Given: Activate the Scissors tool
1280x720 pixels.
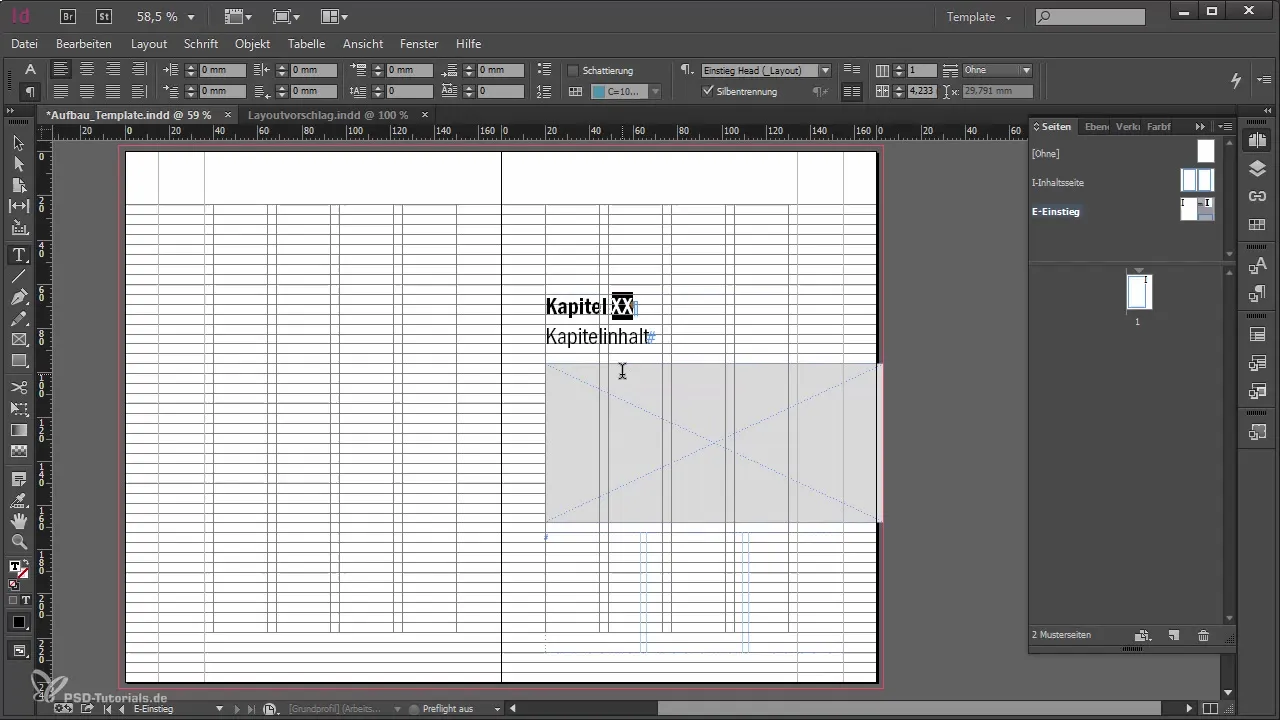Looking at the screenshot, I should [19, 387].
